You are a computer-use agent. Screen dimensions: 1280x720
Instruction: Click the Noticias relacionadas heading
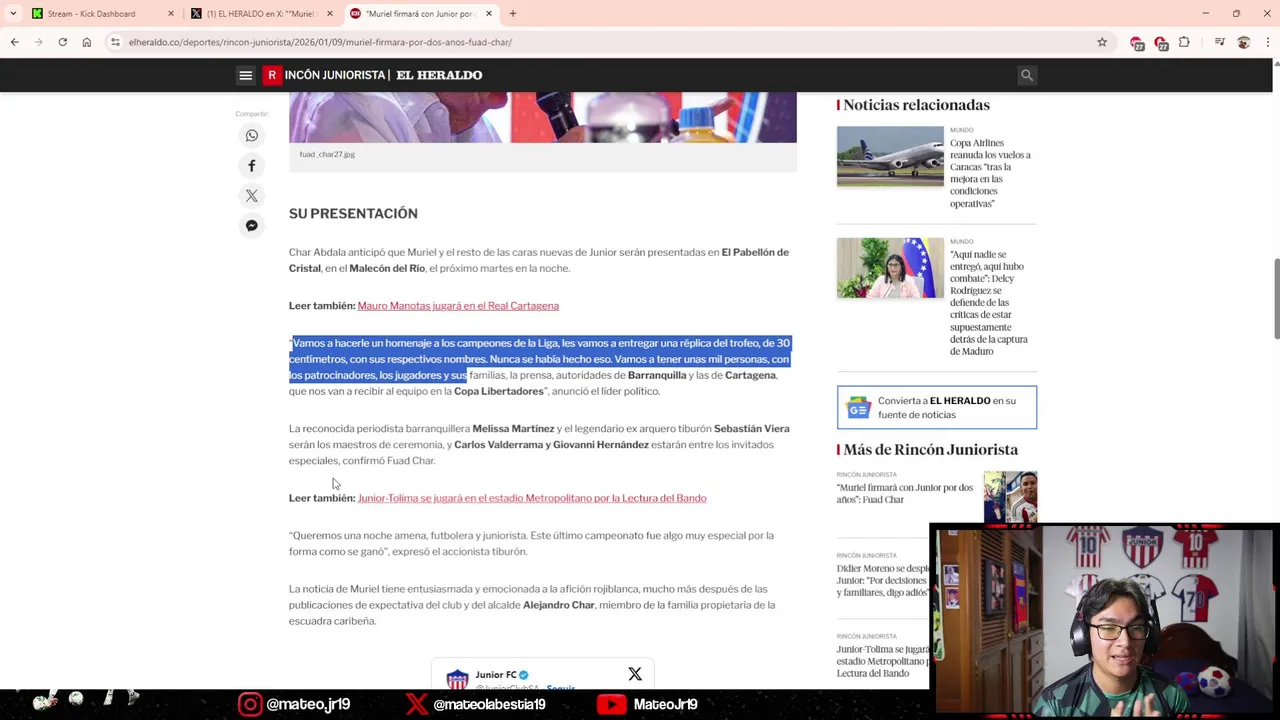(916, 105)
